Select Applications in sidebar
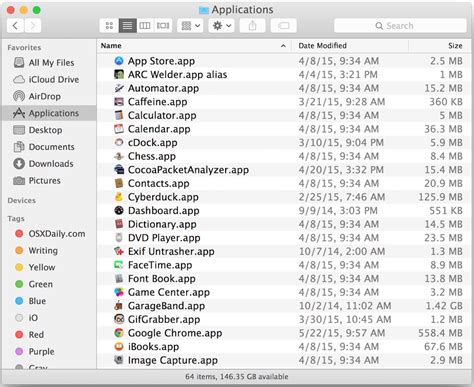 49,113
